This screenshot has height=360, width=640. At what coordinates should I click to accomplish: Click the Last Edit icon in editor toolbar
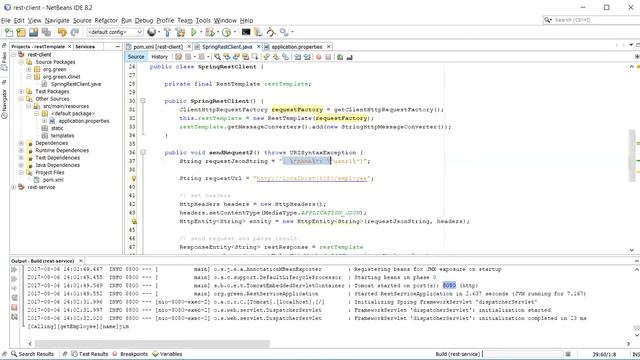tap(178, 57)
